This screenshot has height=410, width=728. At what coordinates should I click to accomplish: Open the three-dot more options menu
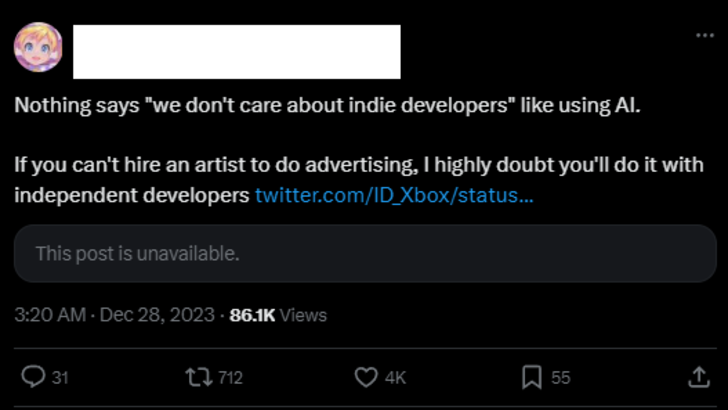click(705, 35)
